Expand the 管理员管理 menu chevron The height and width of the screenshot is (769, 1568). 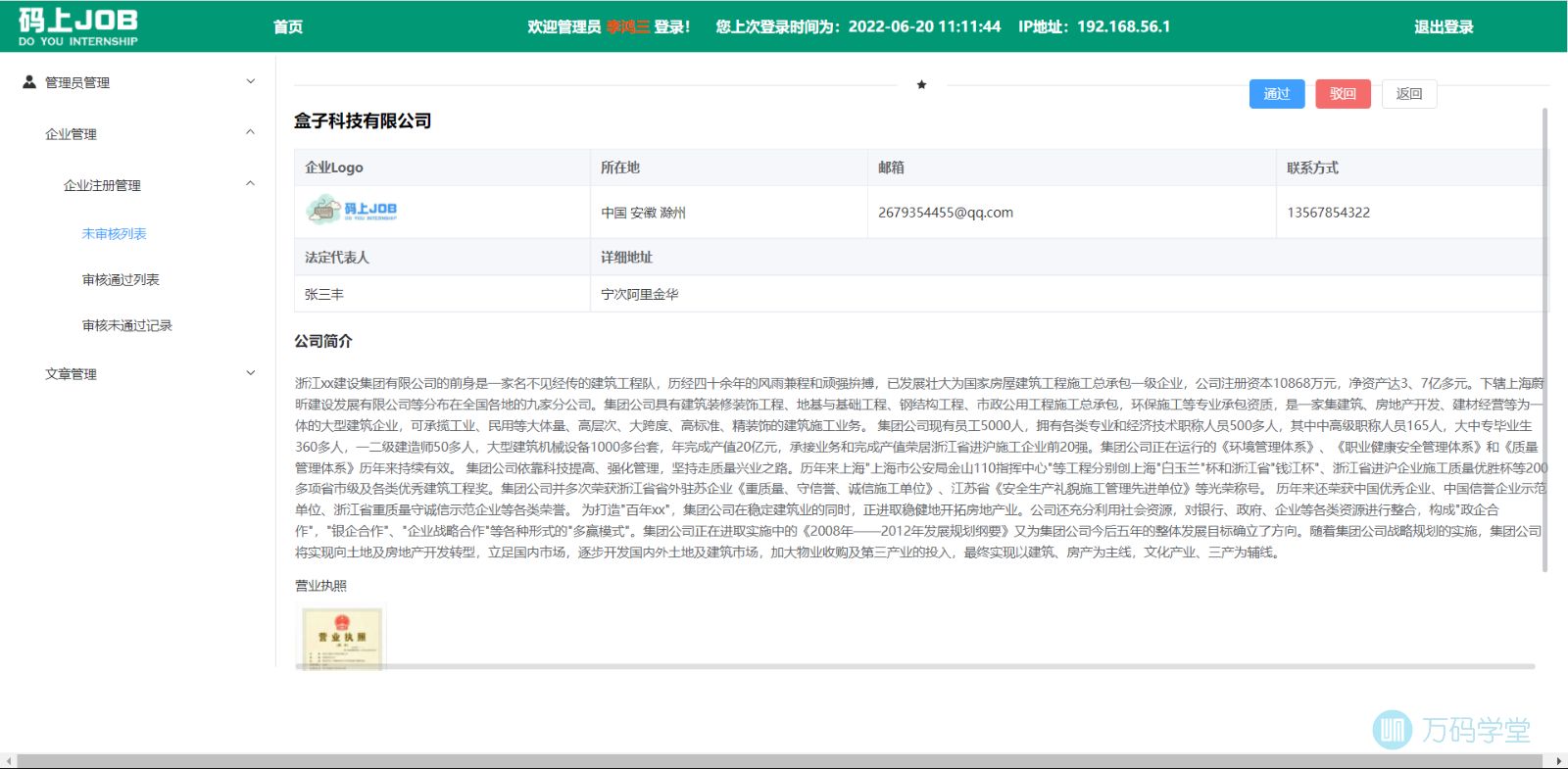pyautogui.click(x=251, y=81)
